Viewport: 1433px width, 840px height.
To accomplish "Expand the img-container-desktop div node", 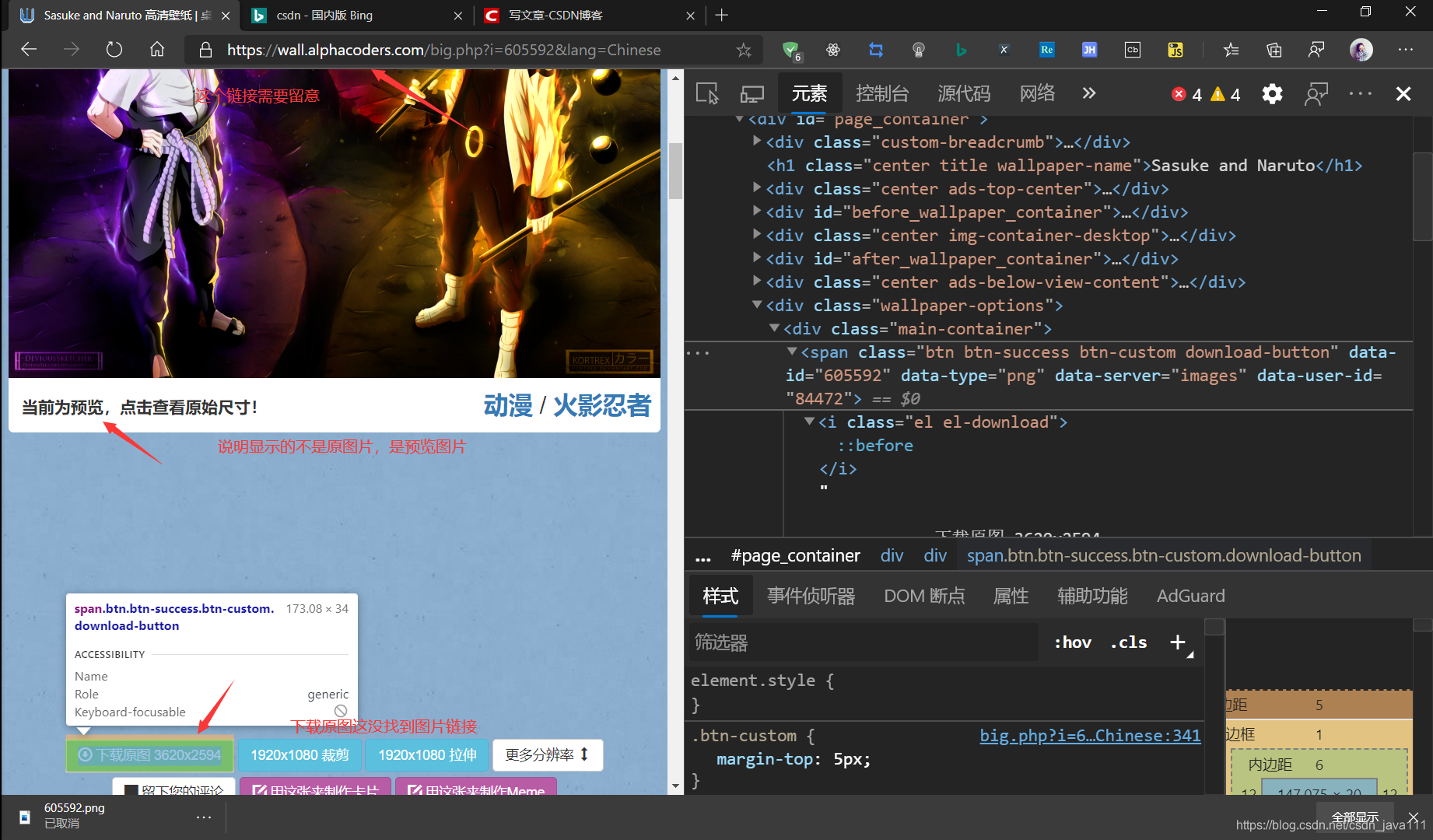I will [757, 235].
